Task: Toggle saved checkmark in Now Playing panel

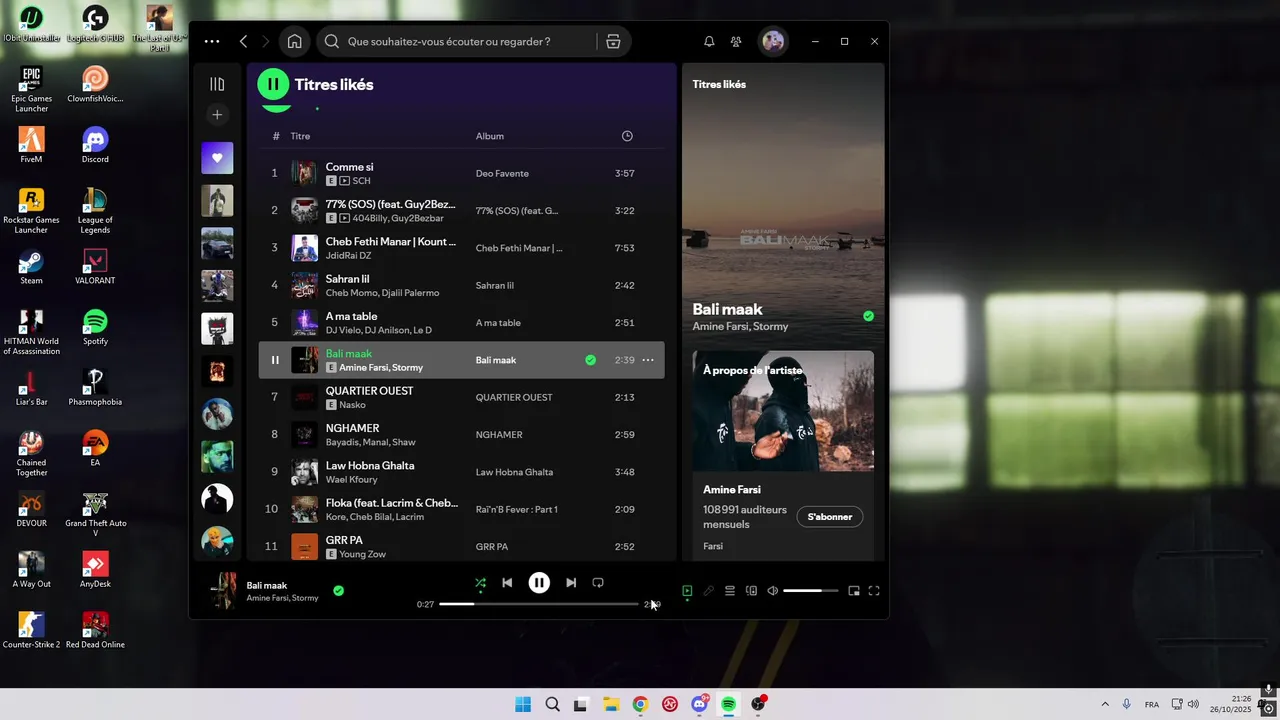Action: tap(868, 316)
